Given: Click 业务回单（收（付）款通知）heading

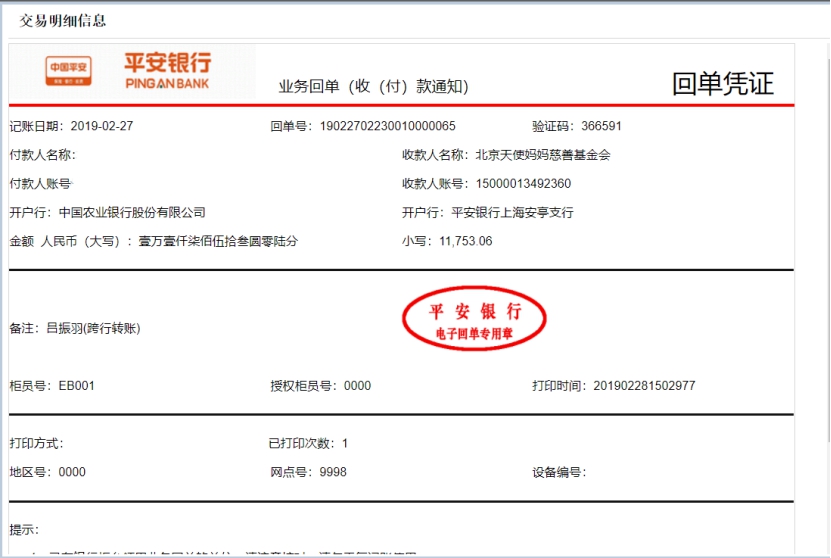Looking at the screenshot, I should coord(374,86).
